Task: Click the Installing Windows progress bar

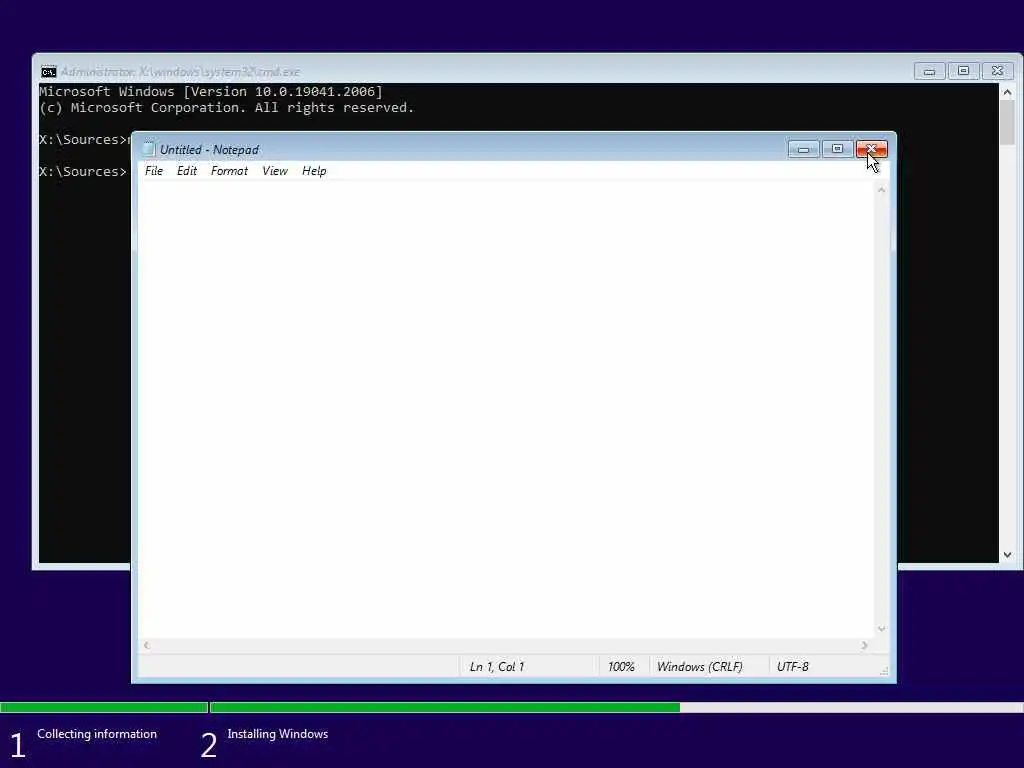Action: pos(616,707)
